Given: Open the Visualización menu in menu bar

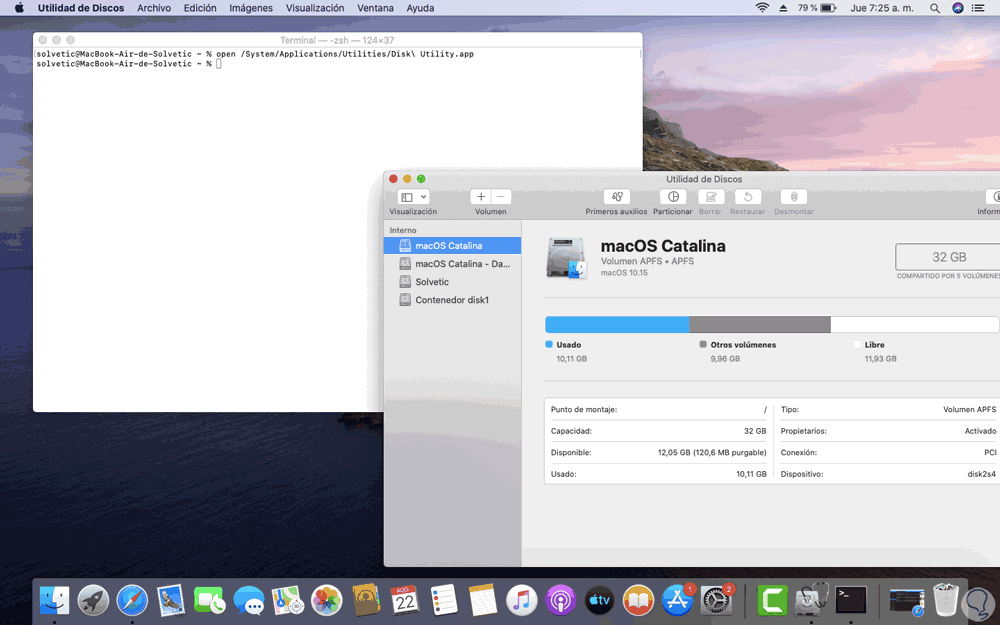Looking at the screenshot, I should click(315, 8).
